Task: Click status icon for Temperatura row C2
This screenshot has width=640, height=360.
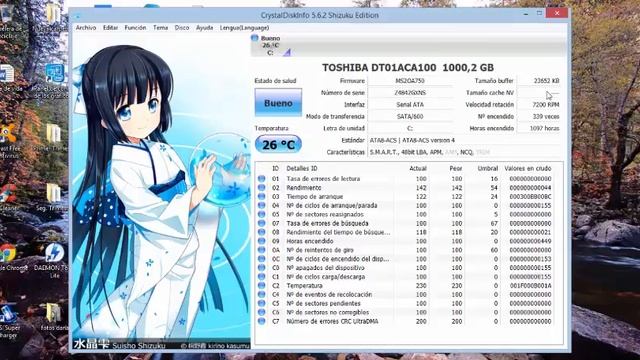Action: (262, 286)
